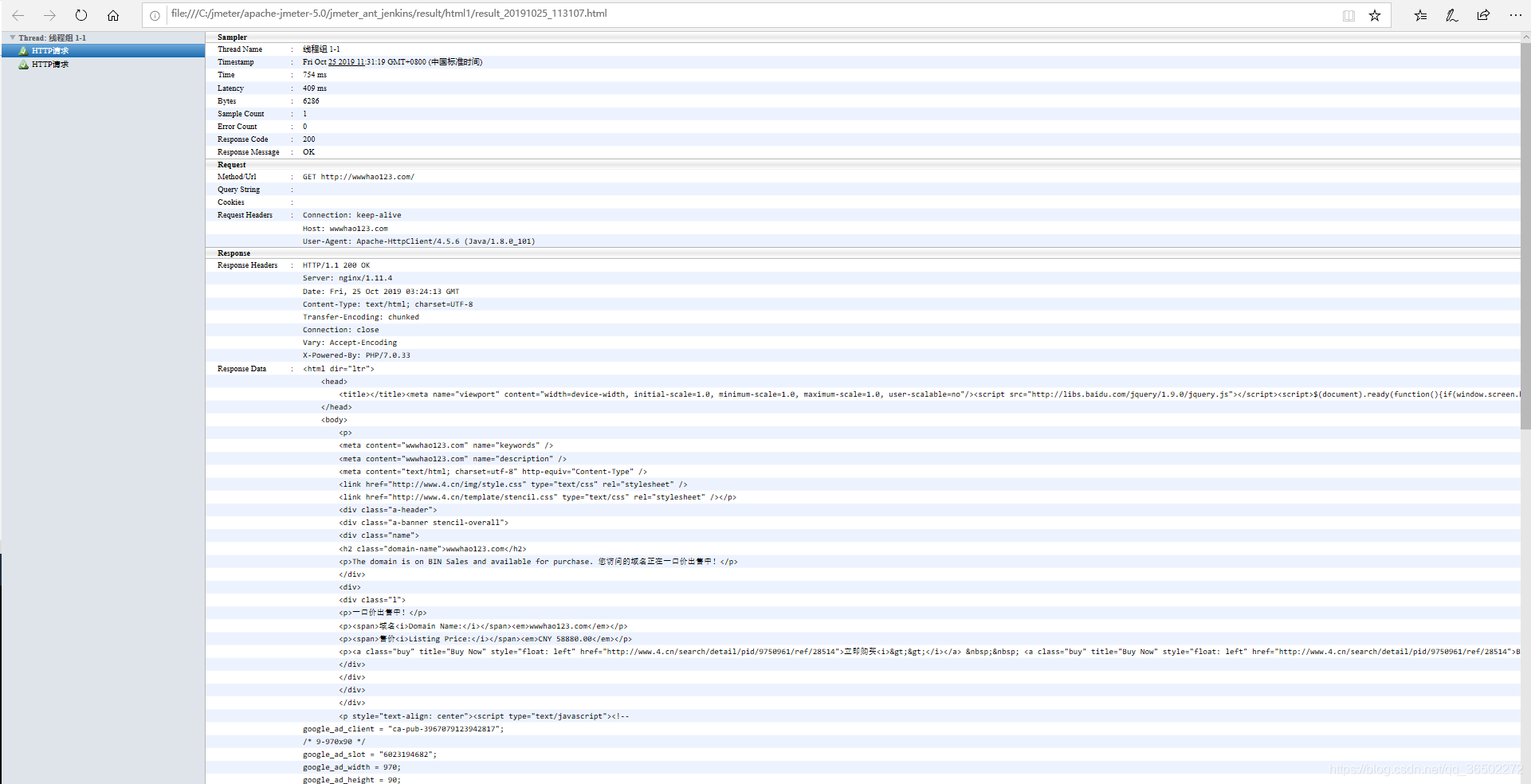Click the X-Powered-By: PHP/7.0.33 line

click(x=356, y=355)
